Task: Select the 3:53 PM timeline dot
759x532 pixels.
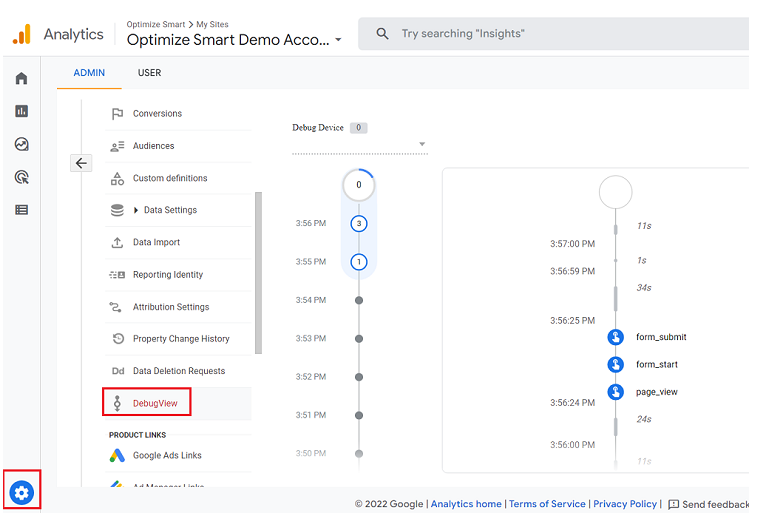Action: coord(359,339)
